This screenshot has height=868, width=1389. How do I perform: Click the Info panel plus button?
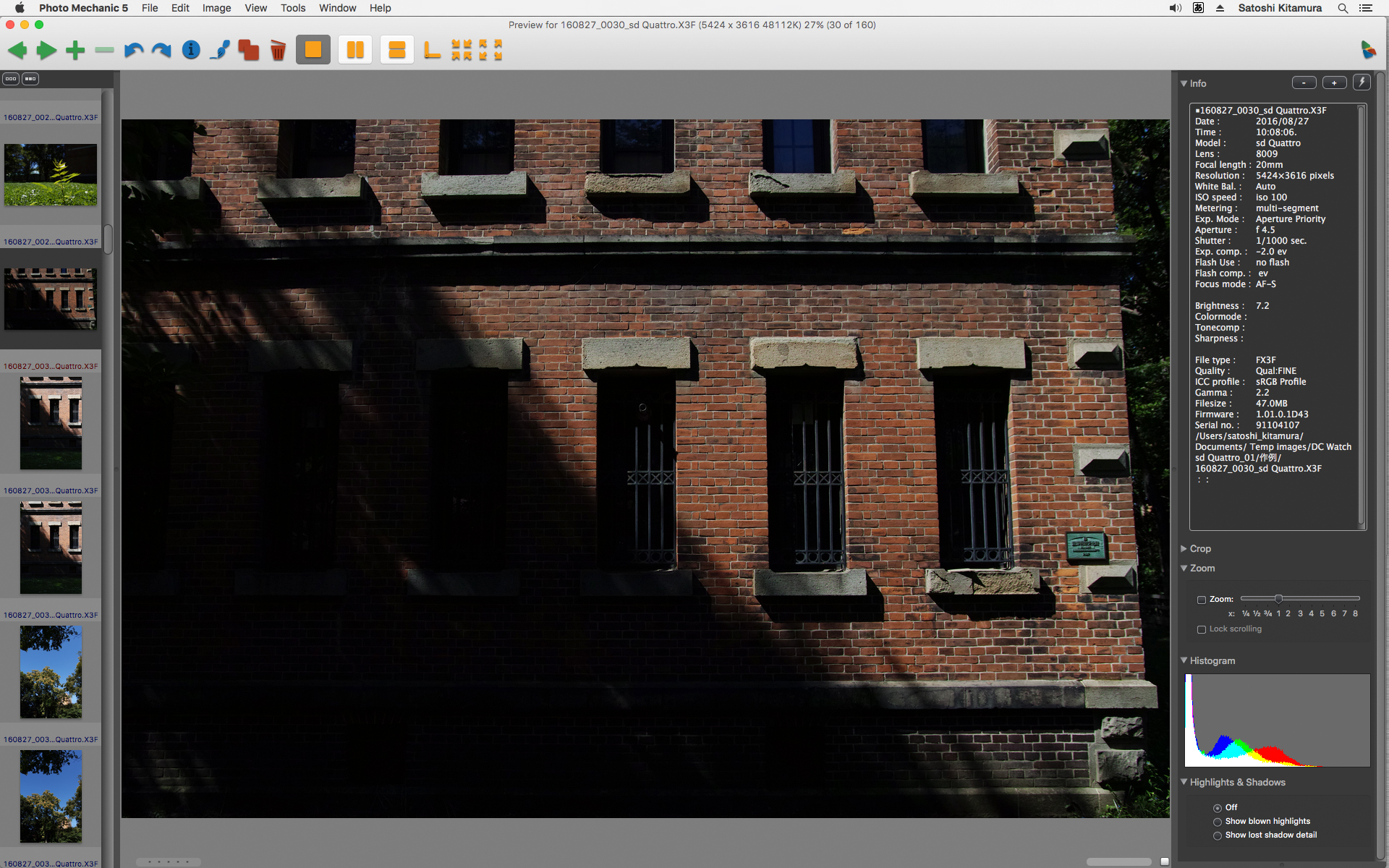coord(1334,82)
